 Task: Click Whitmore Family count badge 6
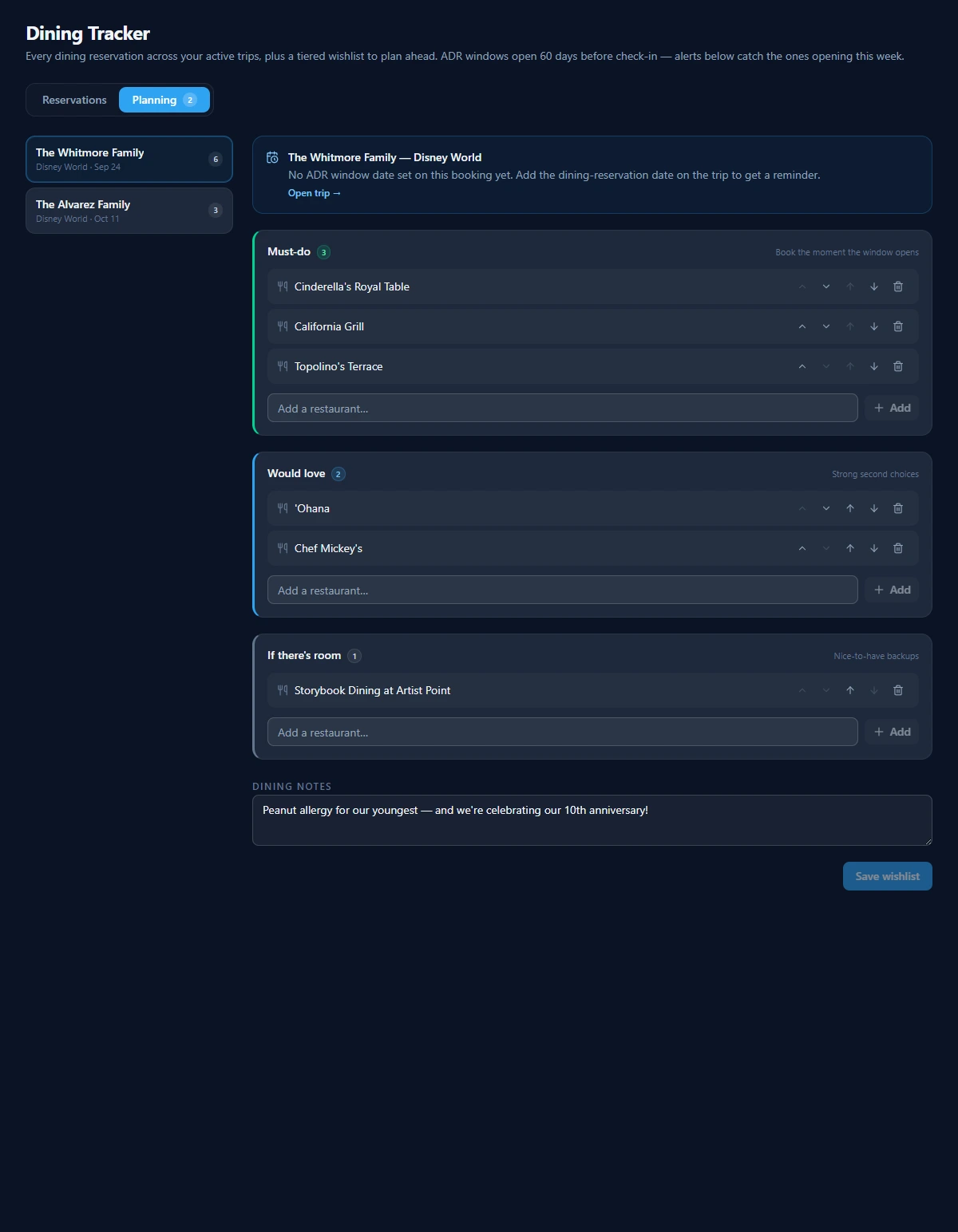point(216,160)
